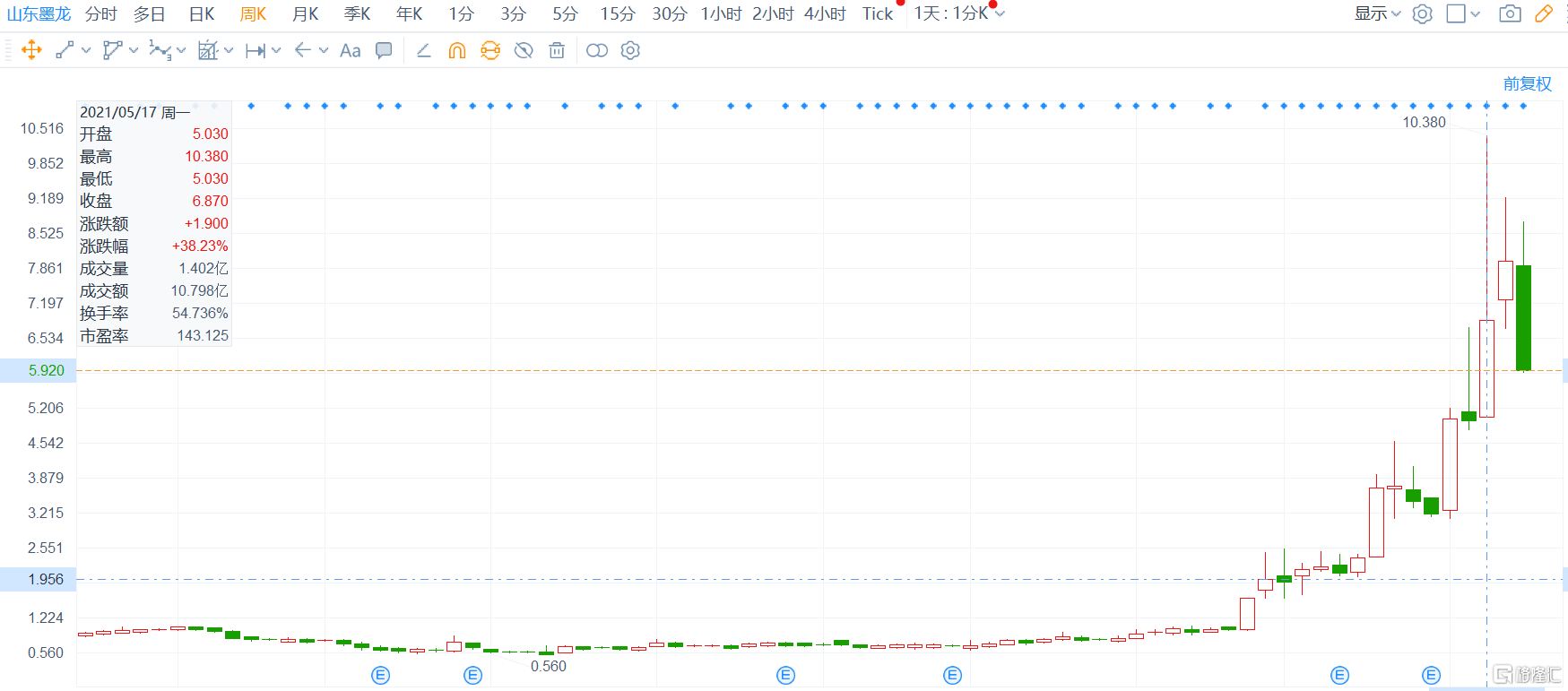Select the line drawing tool

(x=65, y=50)
